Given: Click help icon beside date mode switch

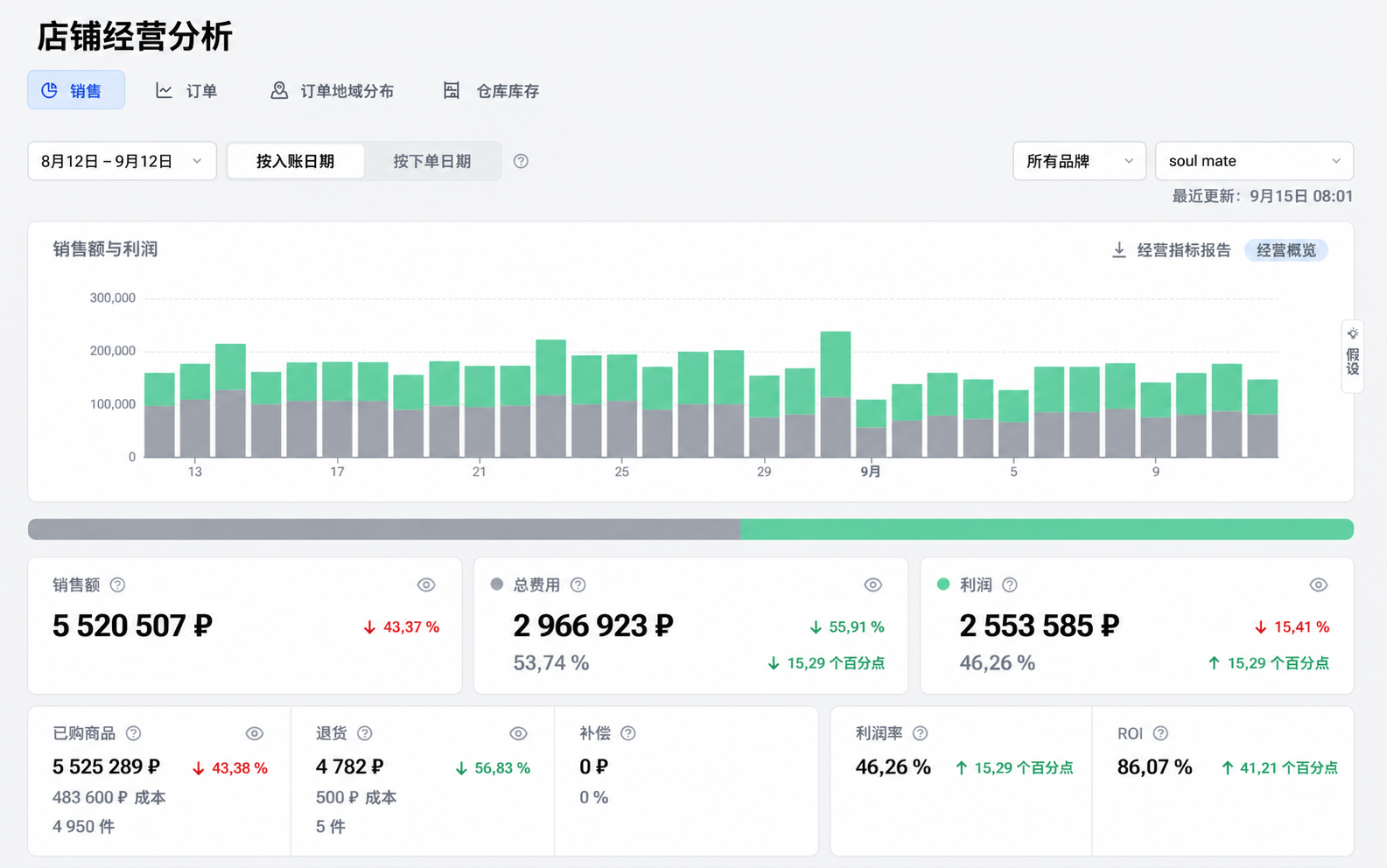Looking at the screenshot, I should (x=521, y=161).
